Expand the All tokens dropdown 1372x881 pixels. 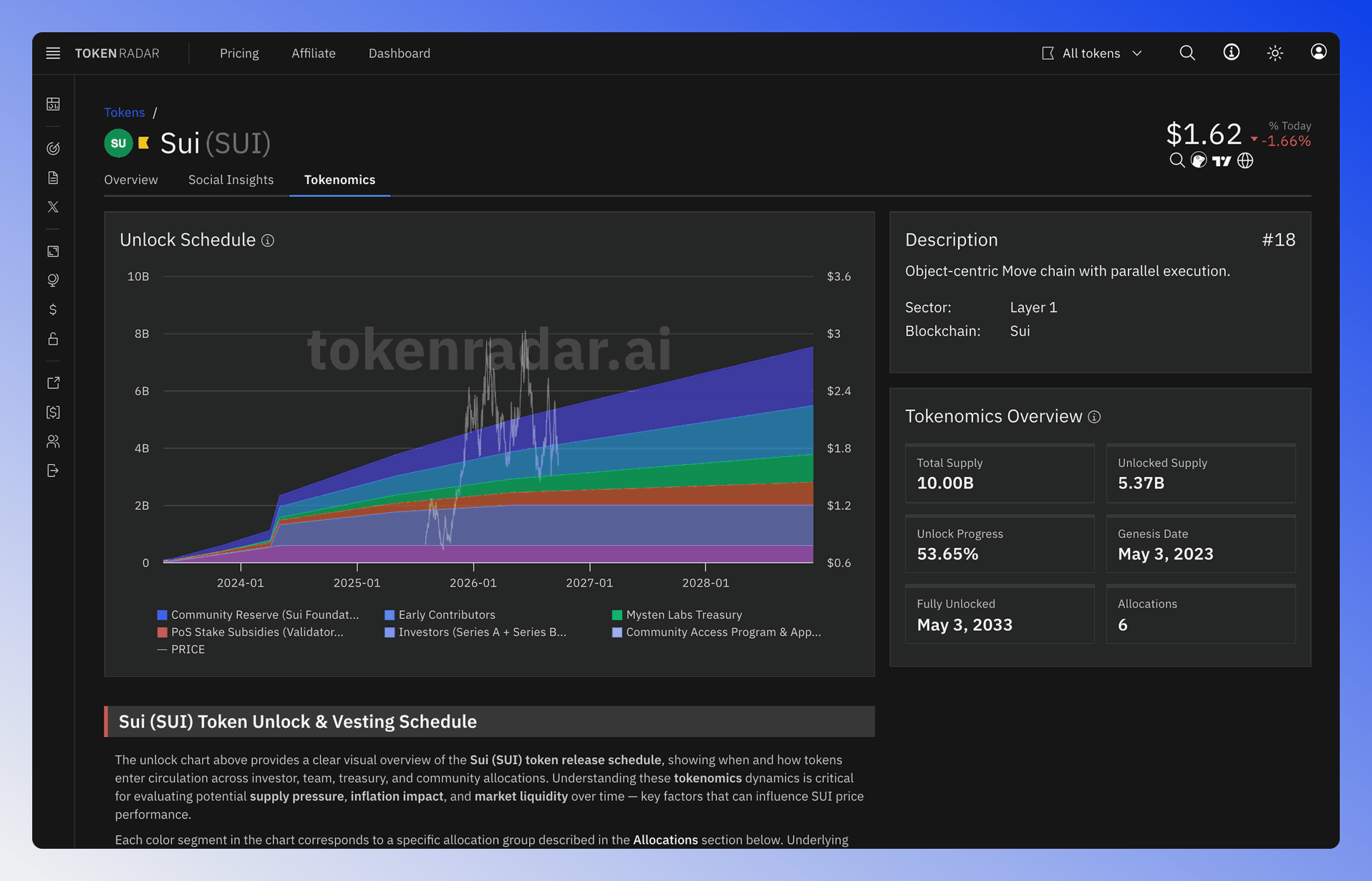pyautogui.click(x=1093, y=53)
